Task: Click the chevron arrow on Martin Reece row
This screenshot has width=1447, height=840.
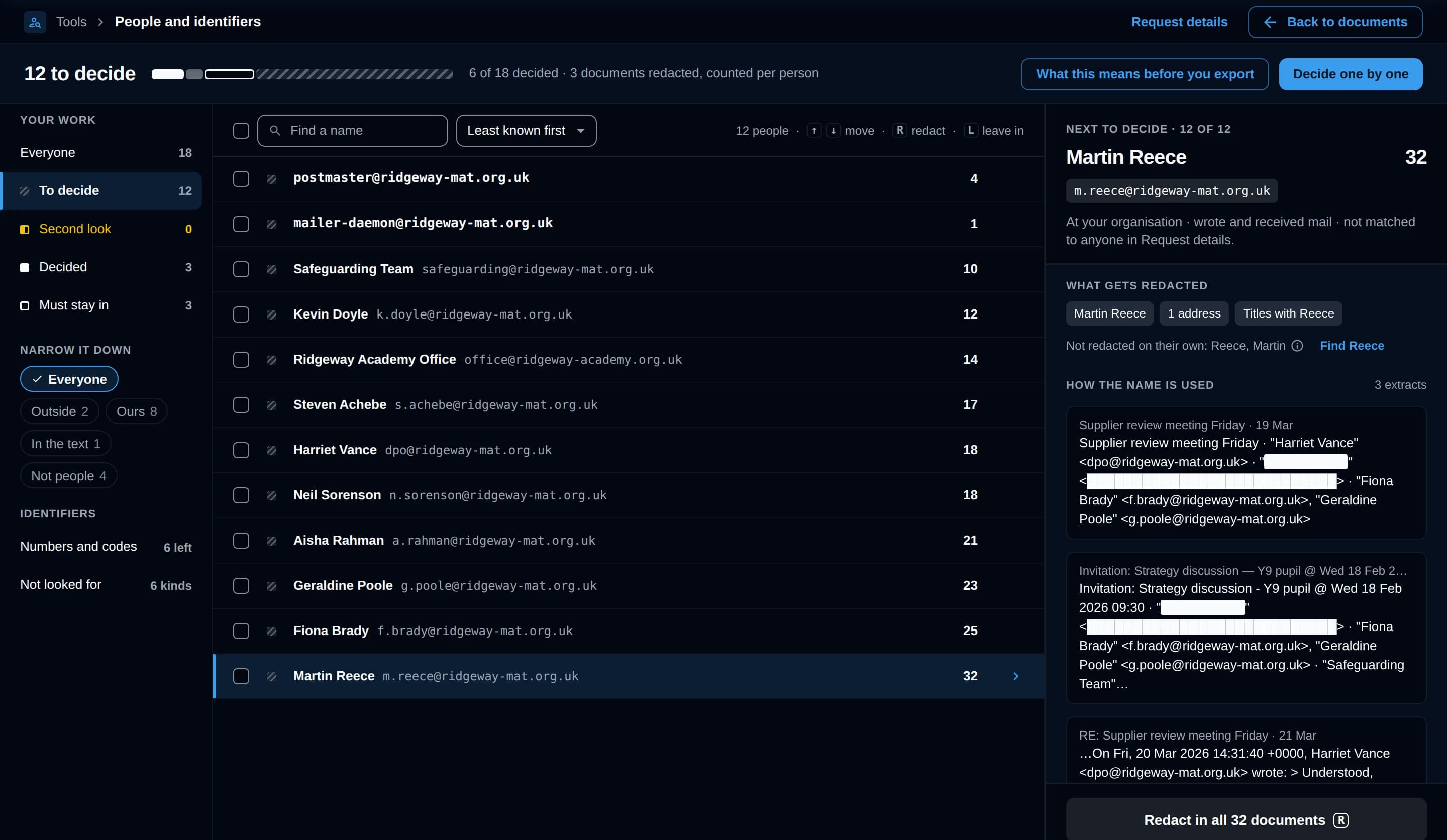Action: 1016,676
